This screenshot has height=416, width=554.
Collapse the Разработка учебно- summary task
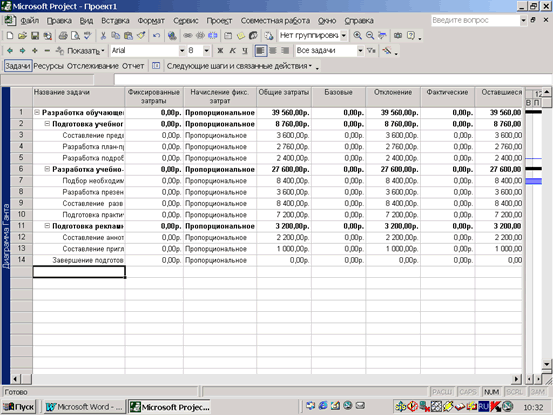coord(47,169)
